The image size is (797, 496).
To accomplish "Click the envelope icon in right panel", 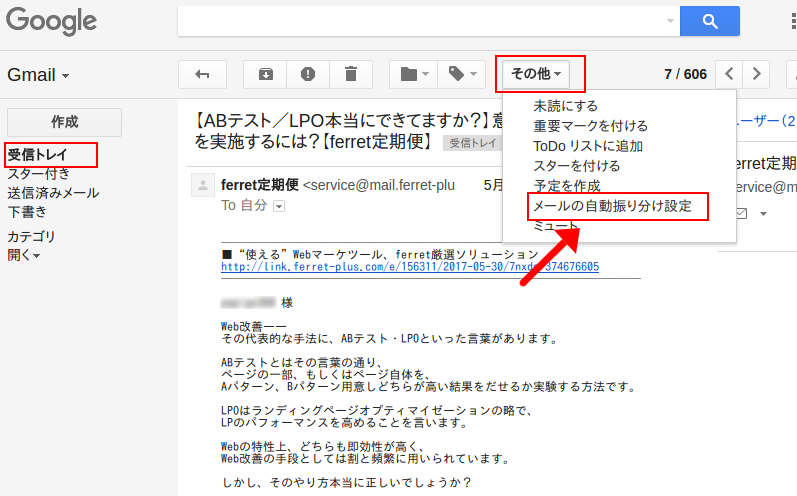I will (742, 214).
